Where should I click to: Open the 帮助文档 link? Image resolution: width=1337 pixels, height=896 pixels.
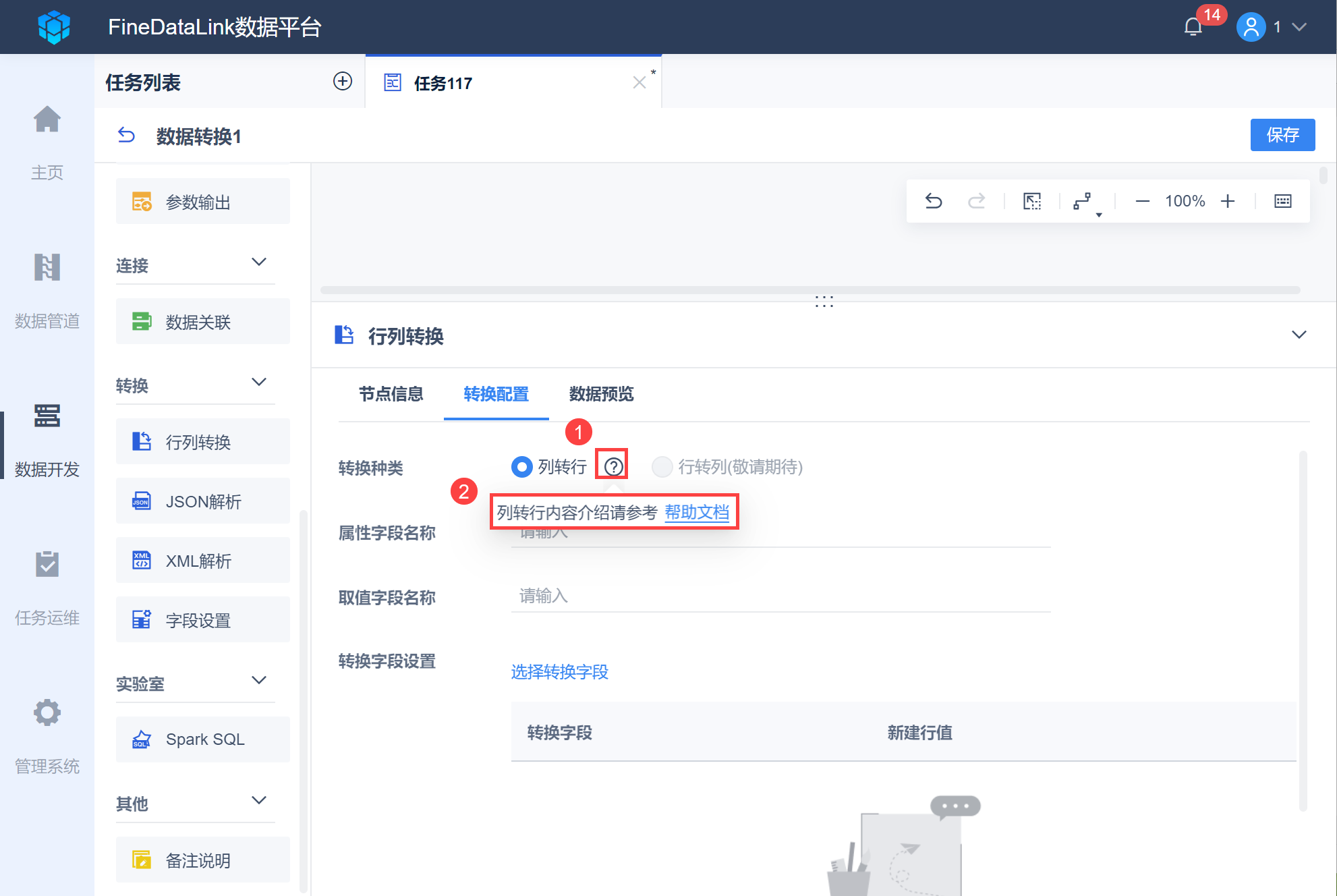(x=697, y=512)
